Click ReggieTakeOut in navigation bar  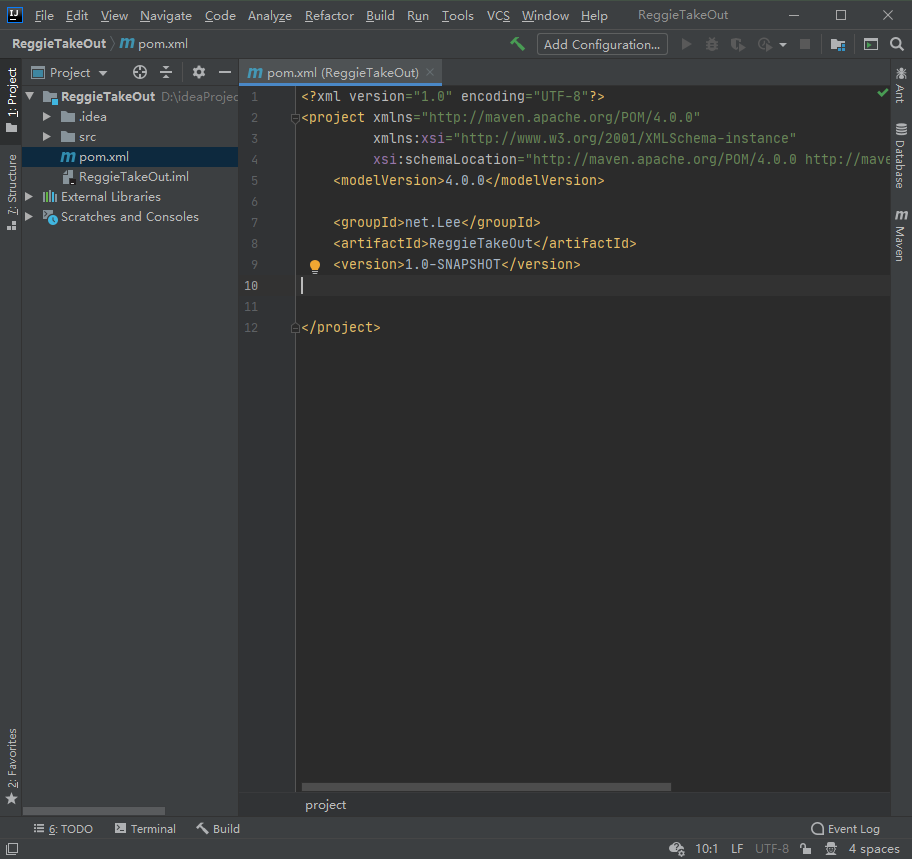coord(59,44)
